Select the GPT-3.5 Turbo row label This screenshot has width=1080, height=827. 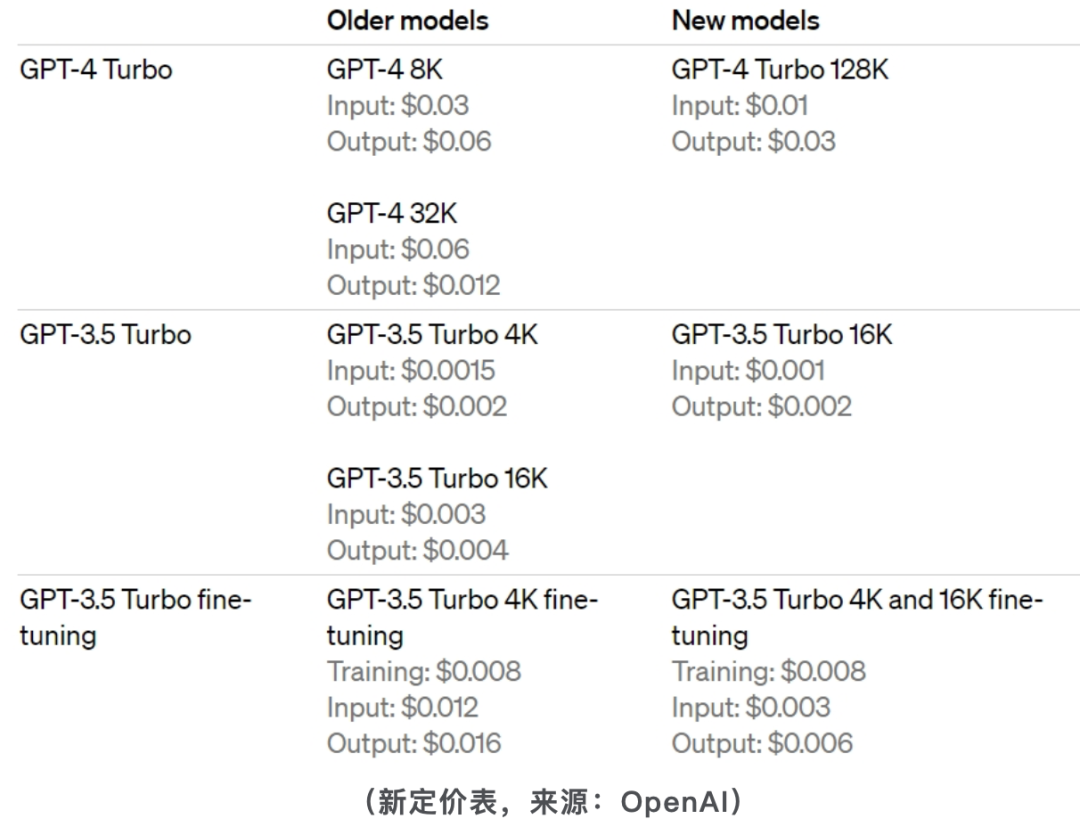coord(105,335)
